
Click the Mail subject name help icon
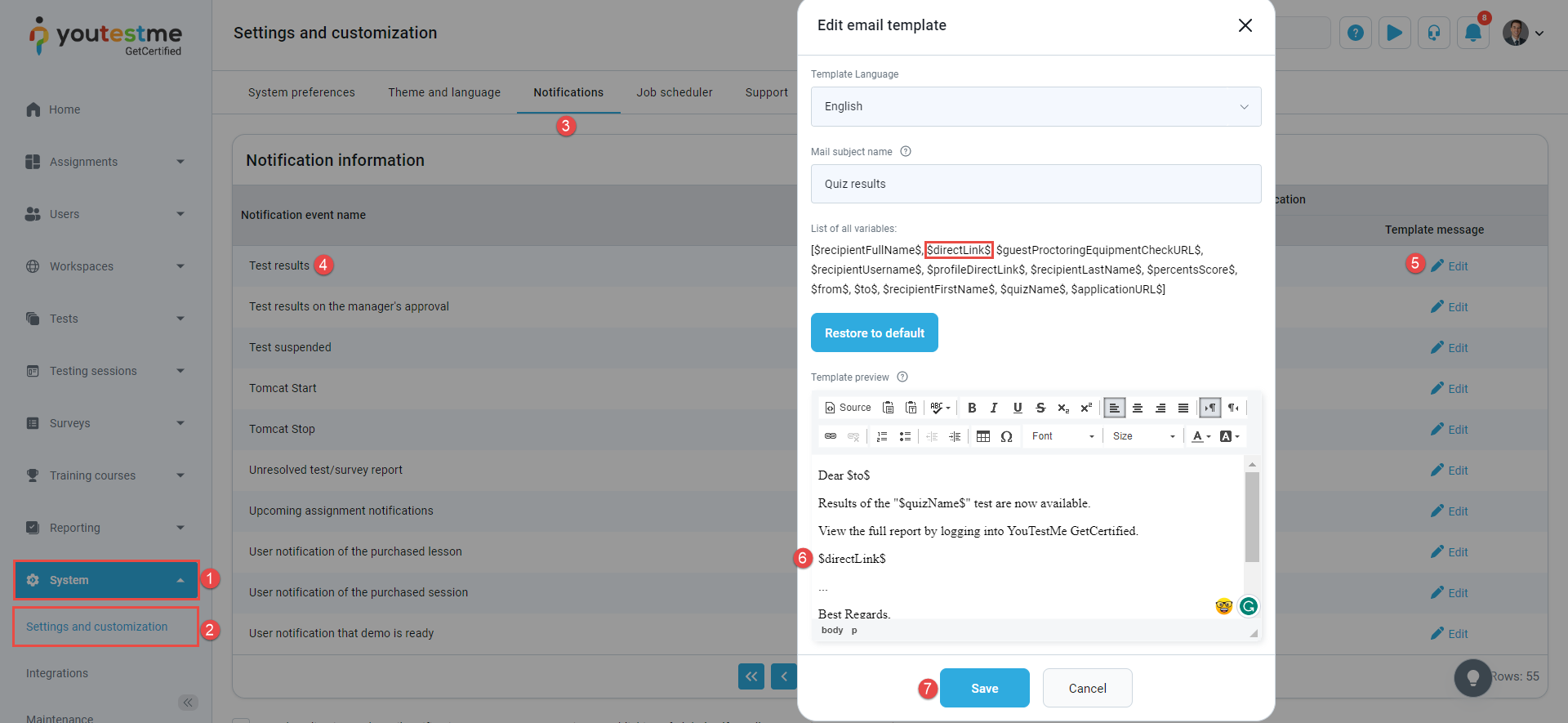(906, 151)
